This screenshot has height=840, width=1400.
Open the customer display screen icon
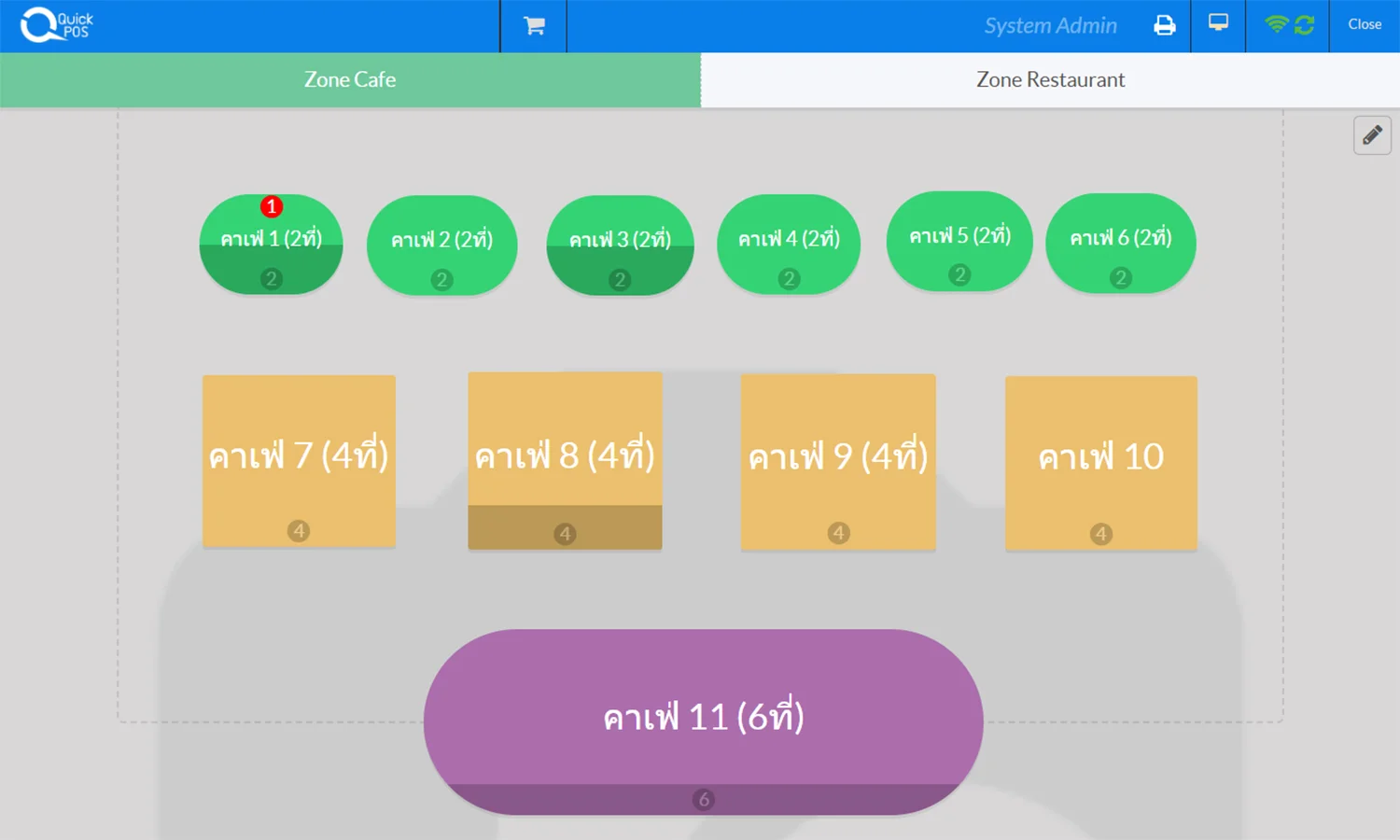point(1217,25)
